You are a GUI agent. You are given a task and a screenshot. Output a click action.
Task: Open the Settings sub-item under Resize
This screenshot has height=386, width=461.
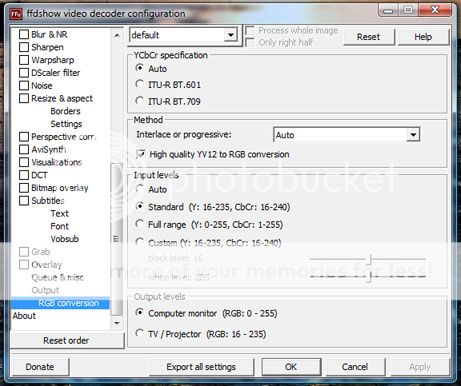point(66,124)
